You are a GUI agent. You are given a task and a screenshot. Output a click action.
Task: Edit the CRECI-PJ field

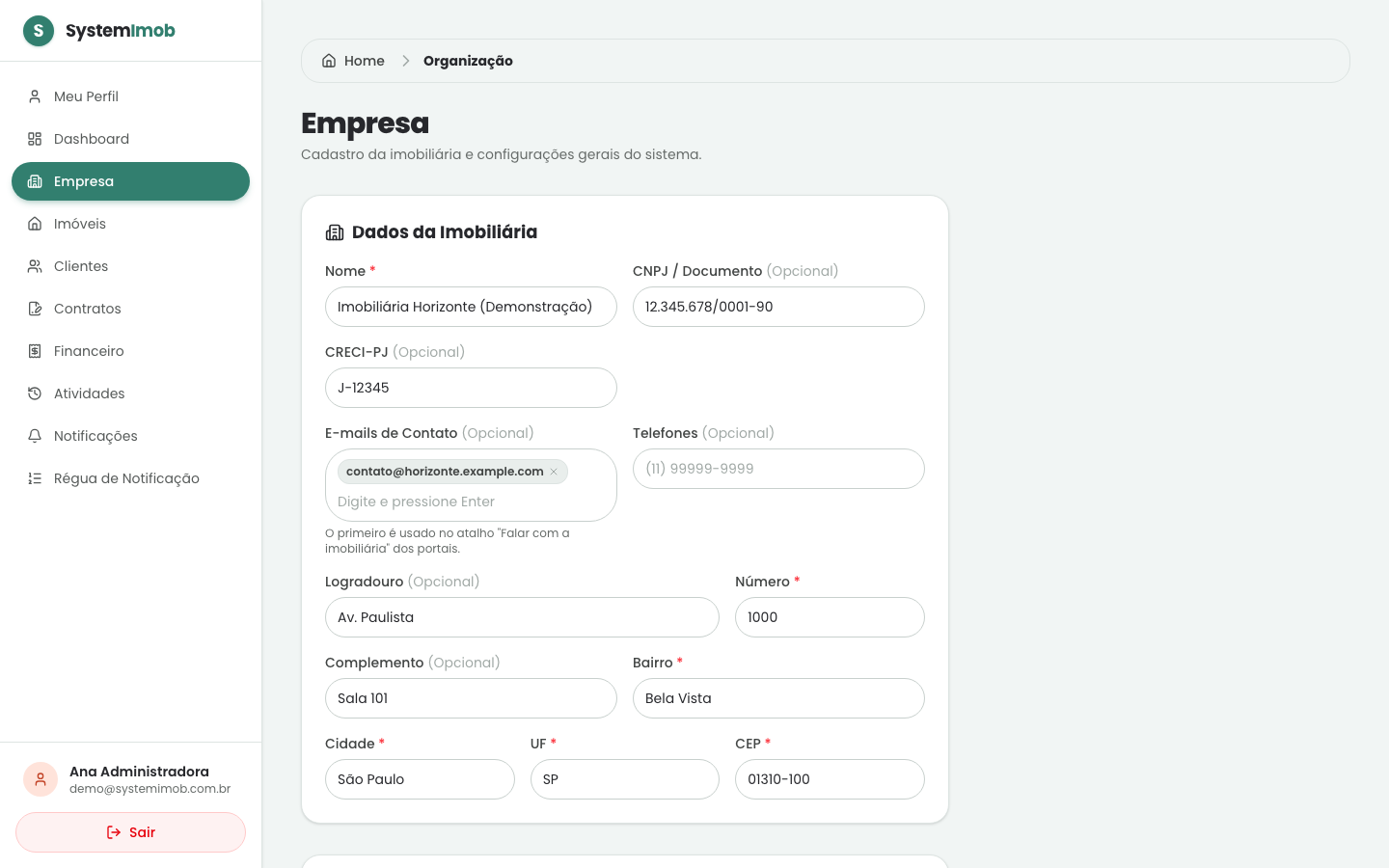(x=471, y=388)
